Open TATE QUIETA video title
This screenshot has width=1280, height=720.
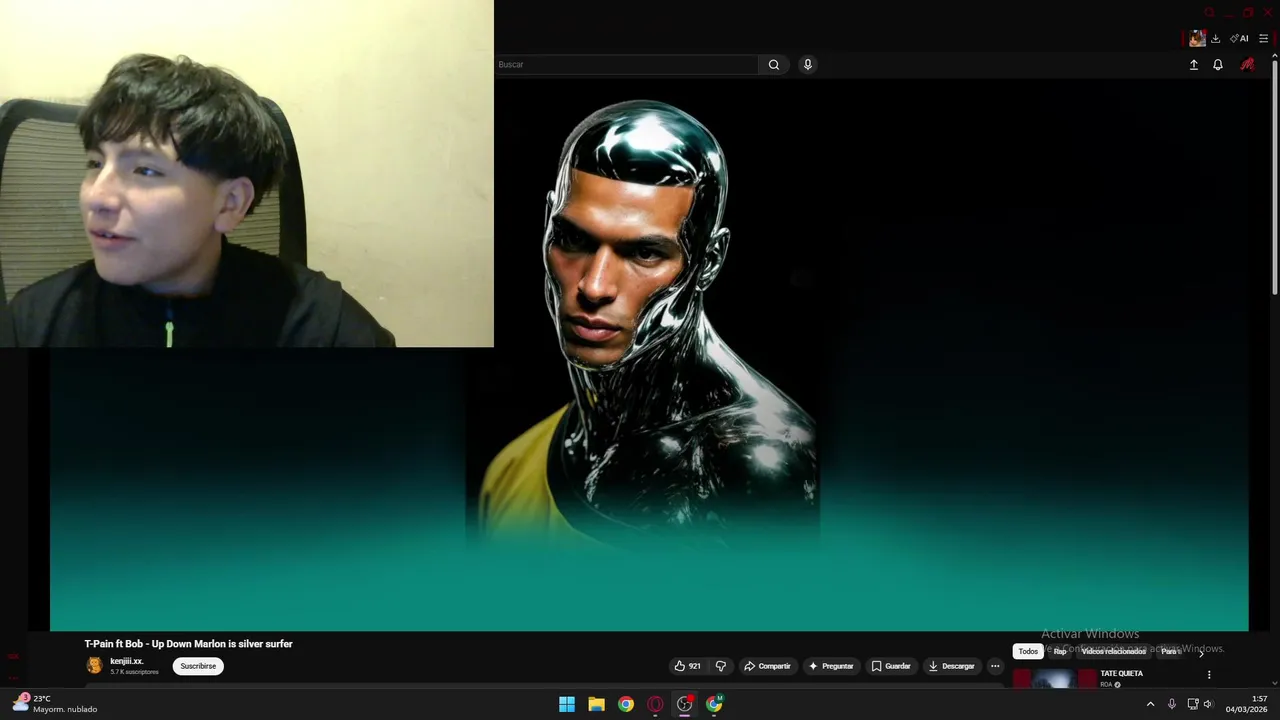[x=1121, y=674]
